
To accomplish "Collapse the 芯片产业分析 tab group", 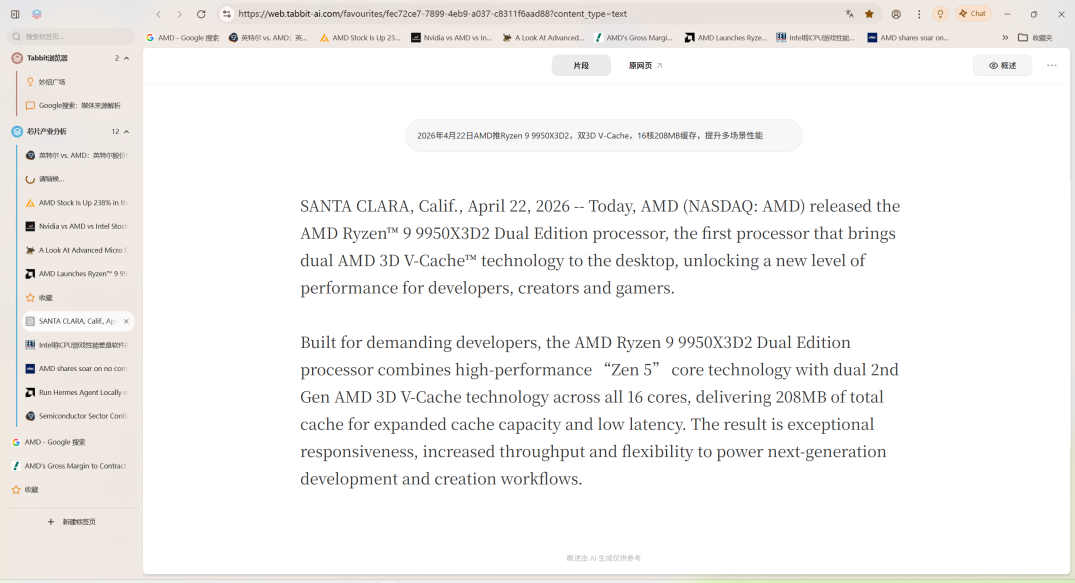I will tap(126, 131).
